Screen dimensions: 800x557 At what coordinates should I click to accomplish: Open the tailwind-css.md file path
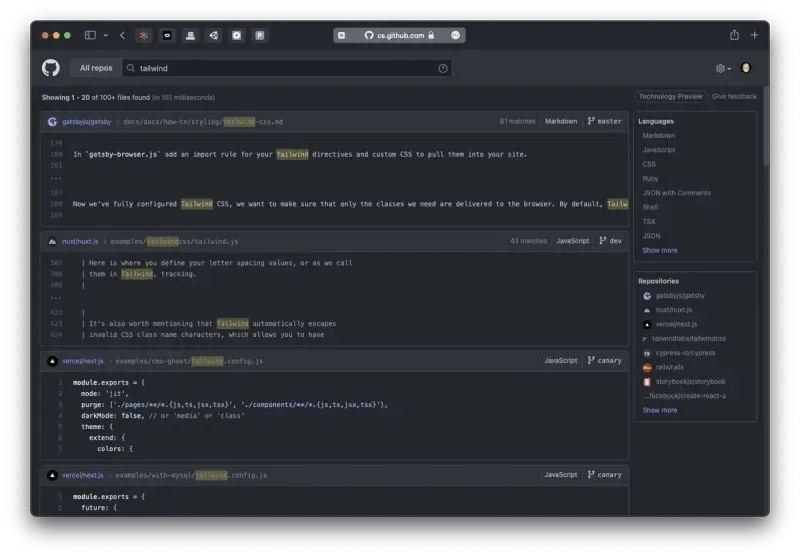[x=203, y=121]
